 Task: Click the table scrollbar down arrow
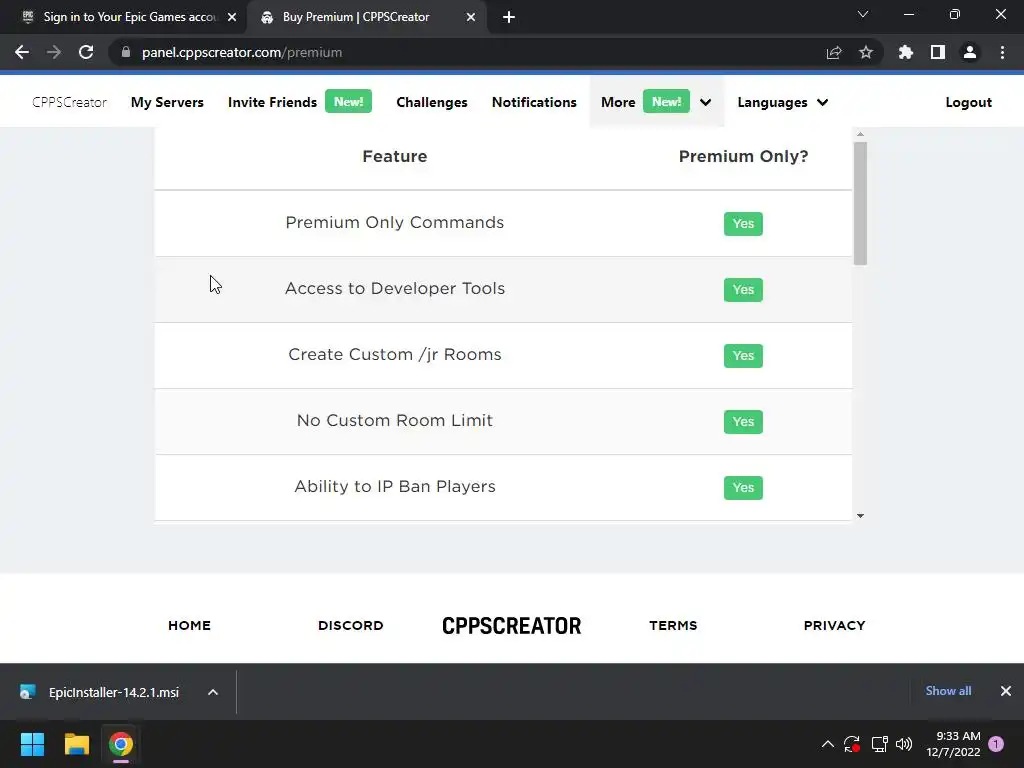[860, 516]
